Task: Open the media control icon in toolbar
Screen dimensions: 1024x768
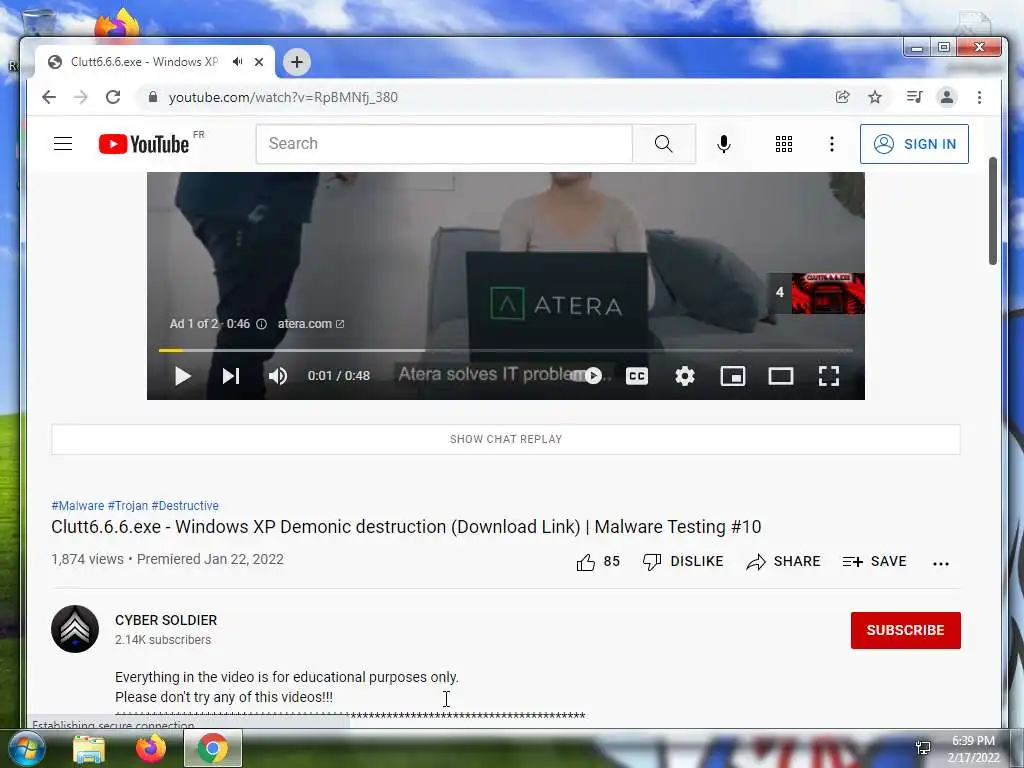Action: 914,97
